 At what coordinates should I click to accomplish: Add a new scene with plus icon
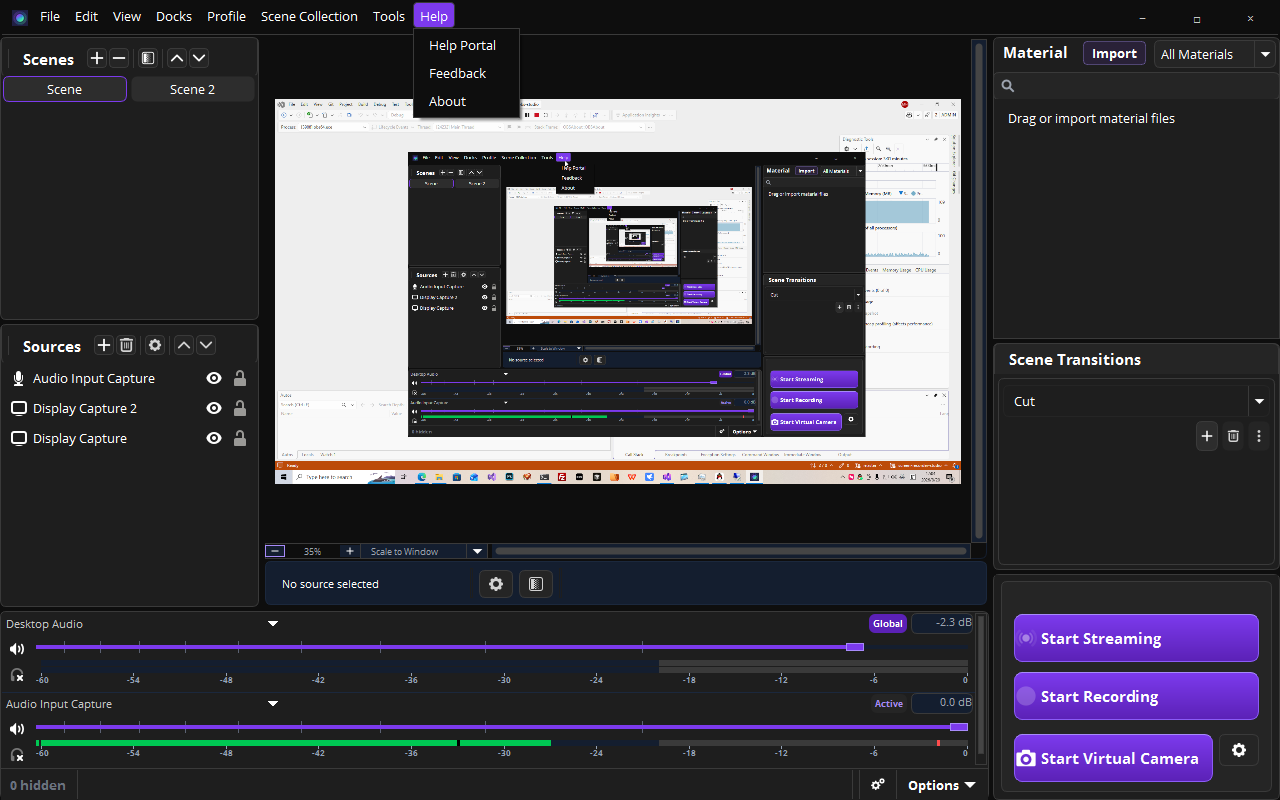click(x=97, y=58)
